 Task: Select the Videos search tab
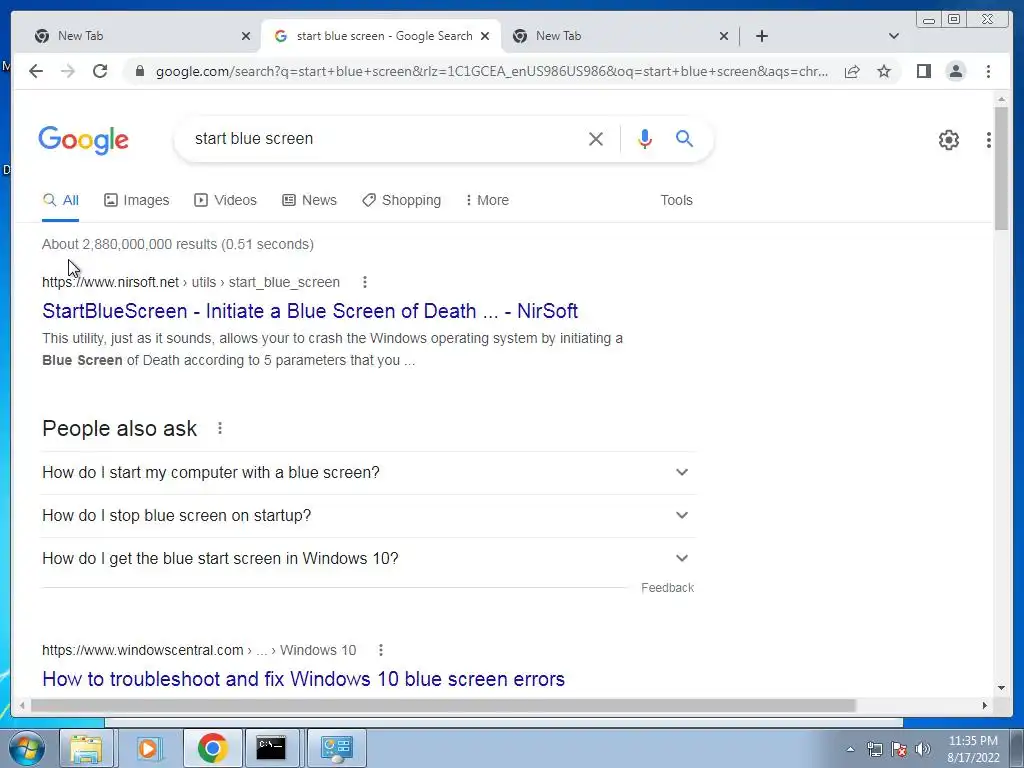coord(225,200)
